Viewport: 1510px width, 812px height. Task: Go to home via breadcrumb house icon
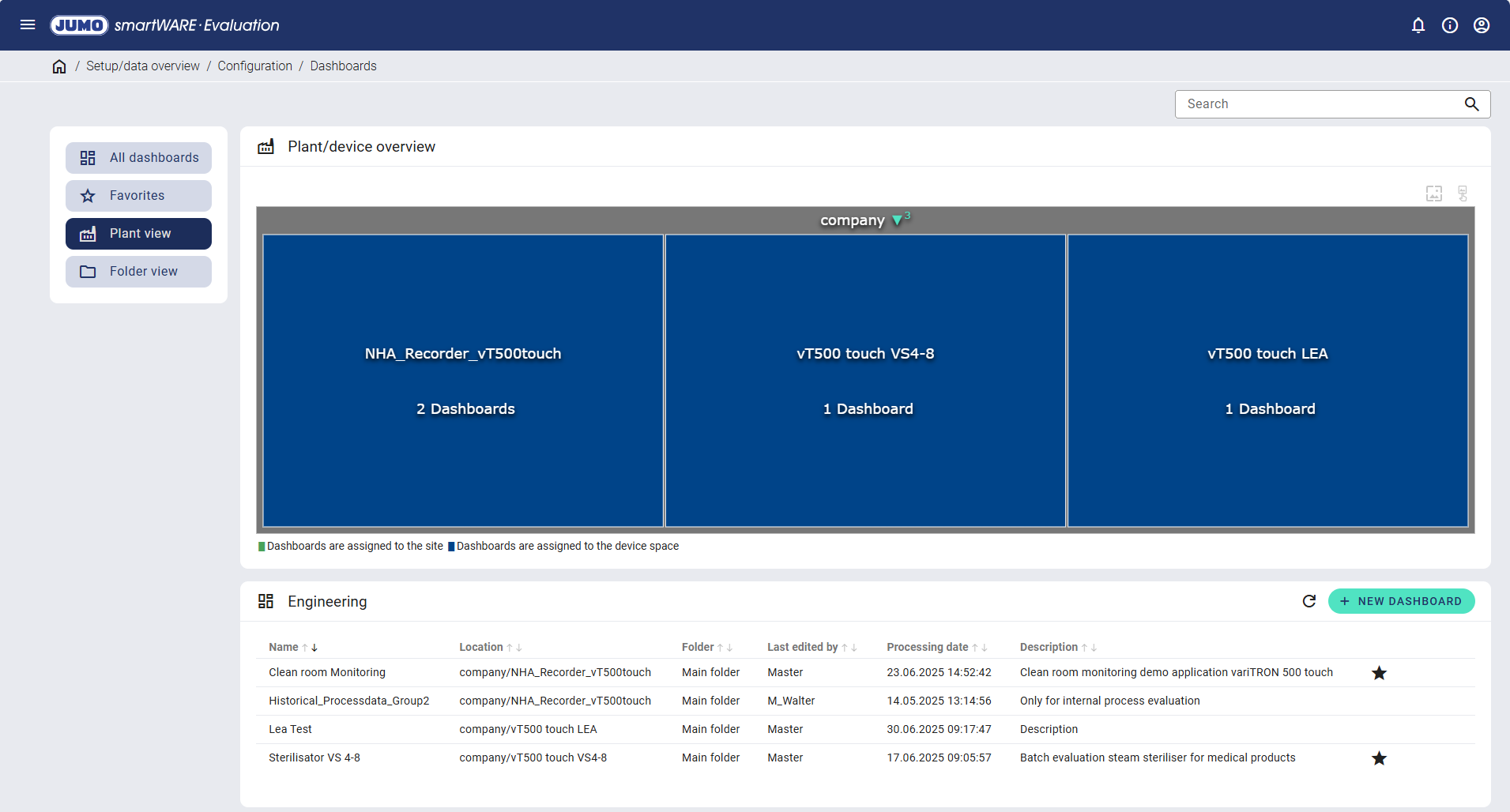(59, 66)
